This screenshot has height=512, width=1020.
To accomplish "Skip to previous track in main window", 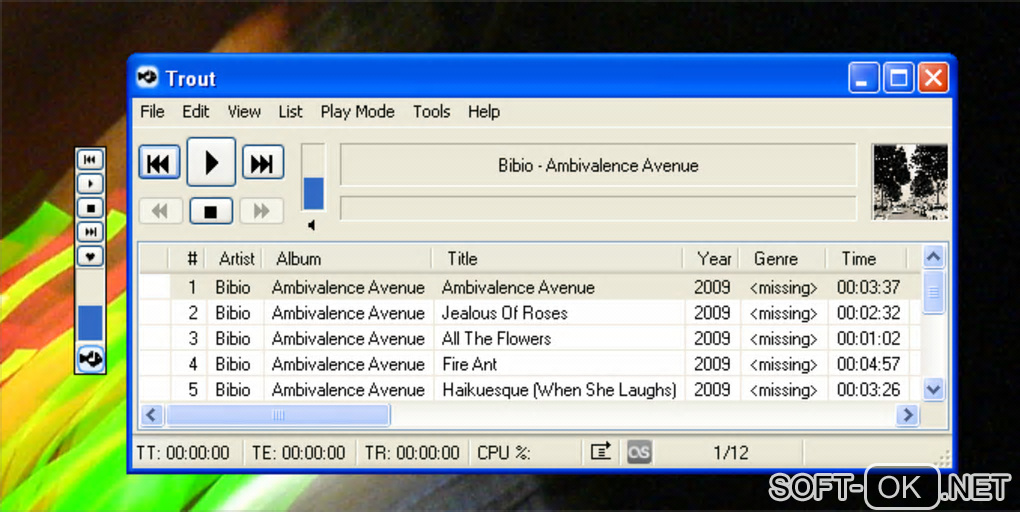I will tap(159, 162).
